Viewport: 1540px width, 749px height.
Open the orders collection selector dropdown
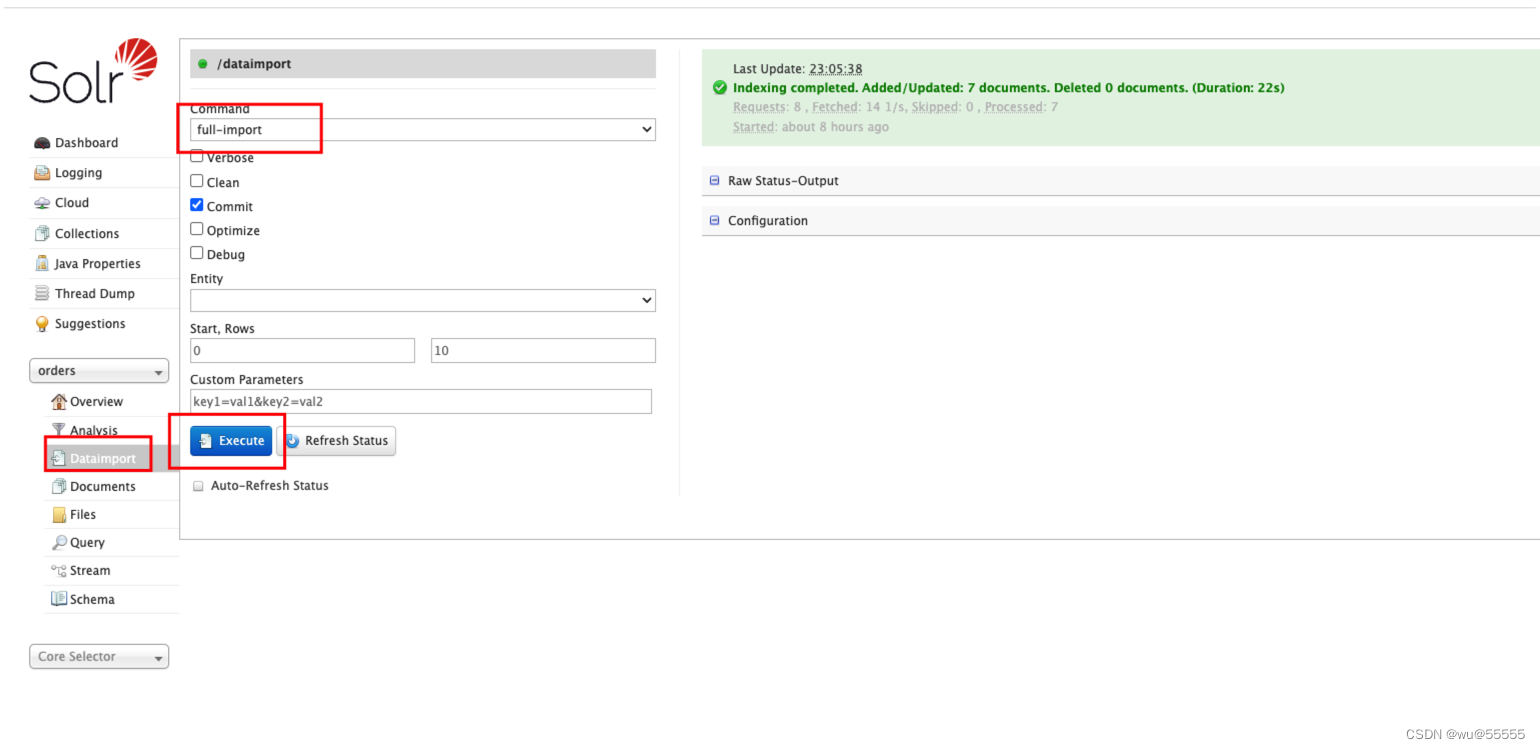[x=99, y=371]
